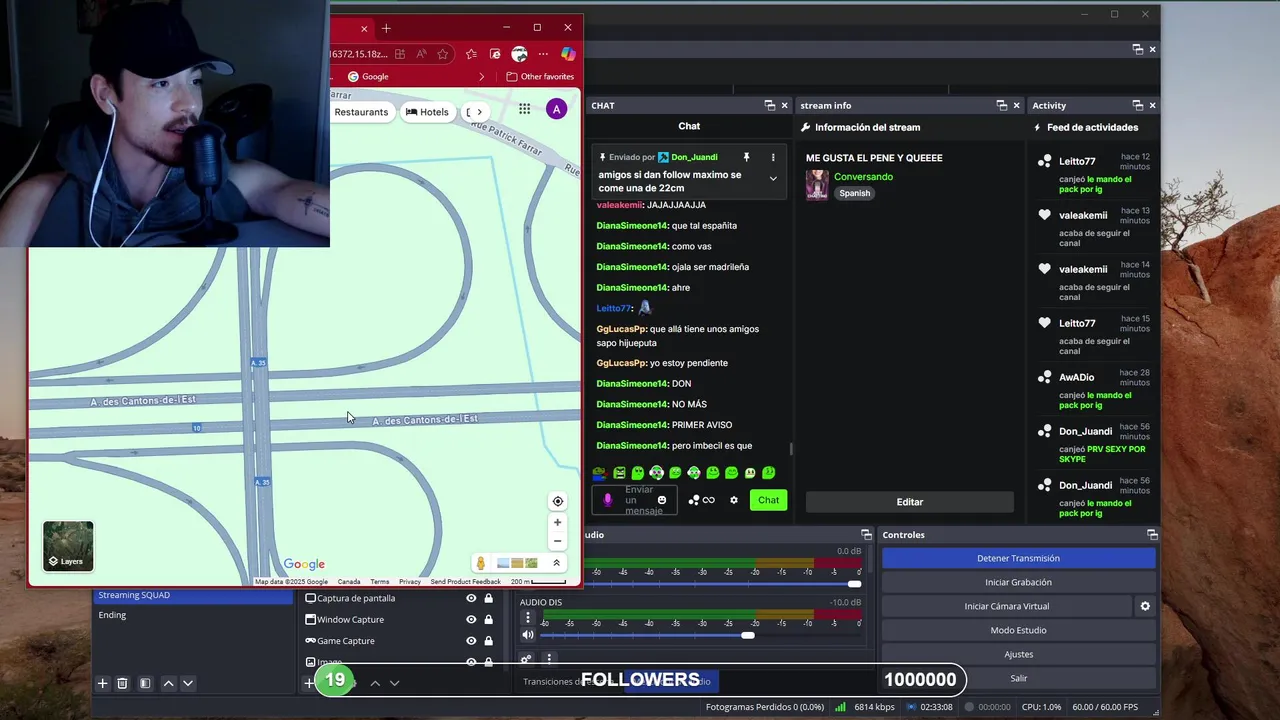Pop out the Activity dock panel
The image size is (1280, 720).
point(1137,105)
